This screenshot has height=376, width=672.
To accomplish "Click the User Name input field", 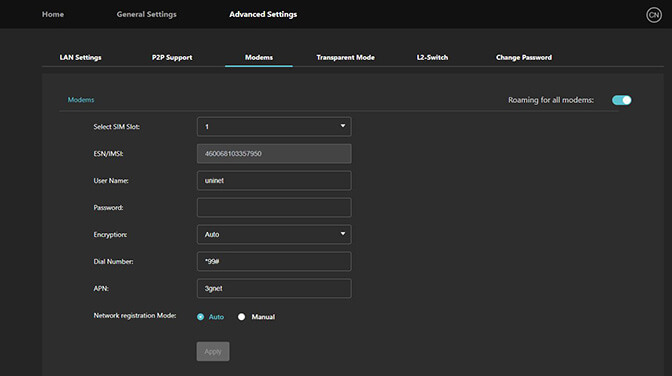I will 274,180.
